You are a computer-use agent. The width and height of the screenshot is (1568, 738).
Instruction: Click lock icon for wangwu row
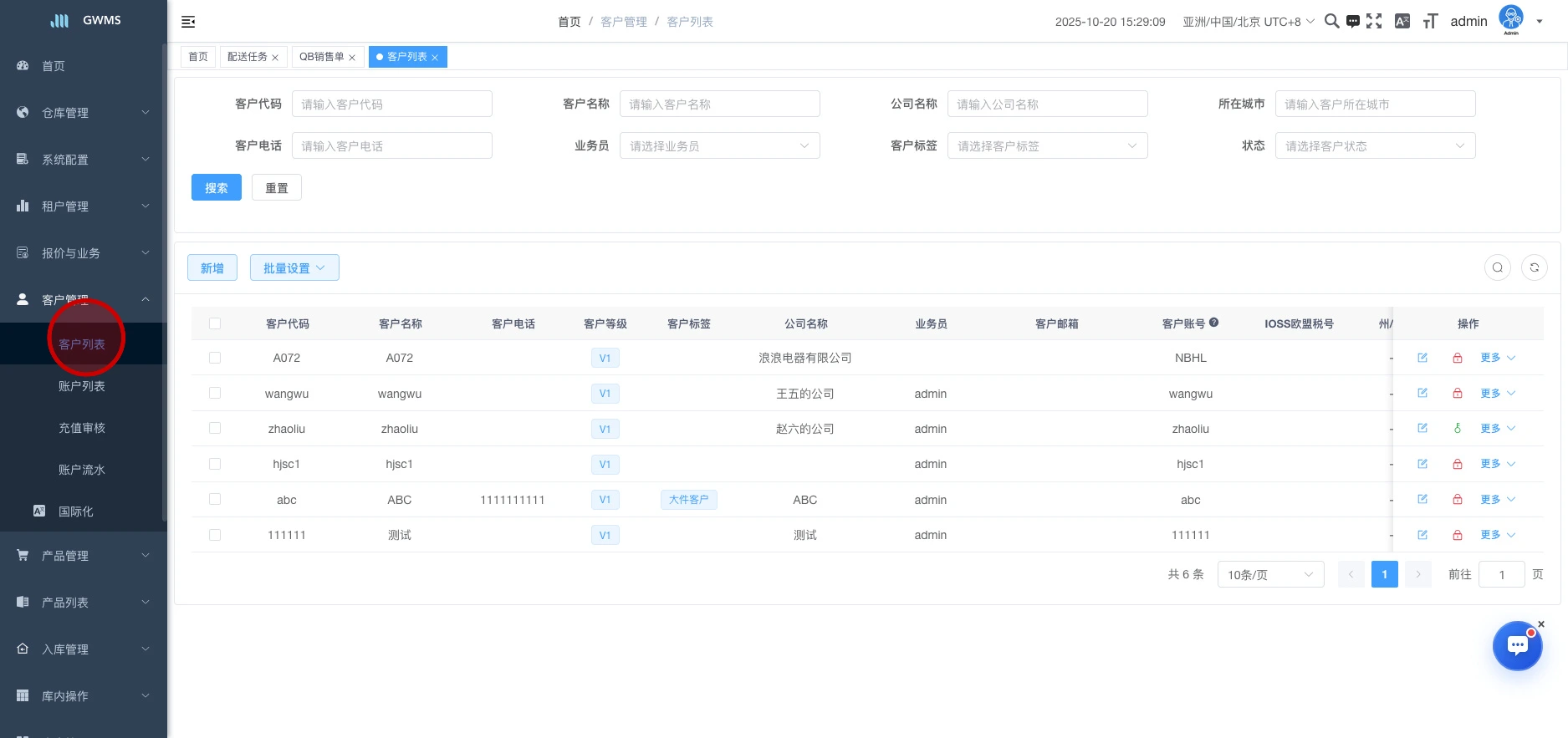1458,394
